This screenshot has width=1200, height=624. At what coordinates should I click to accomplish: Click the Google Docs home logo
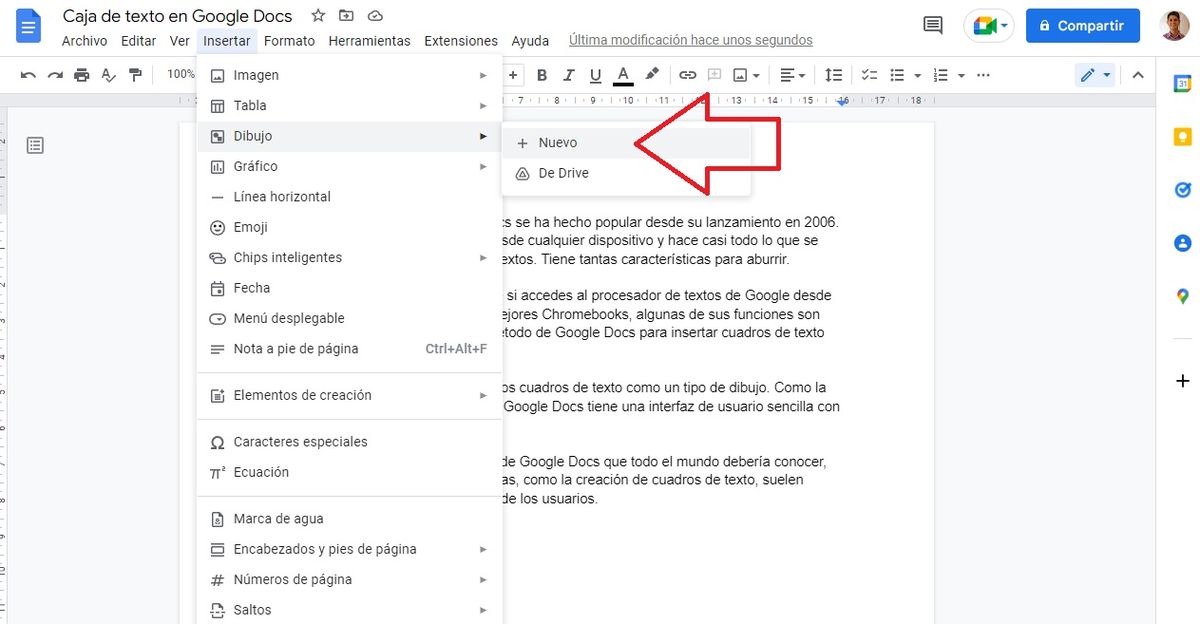pyautogui.click(x=27, y=25)
